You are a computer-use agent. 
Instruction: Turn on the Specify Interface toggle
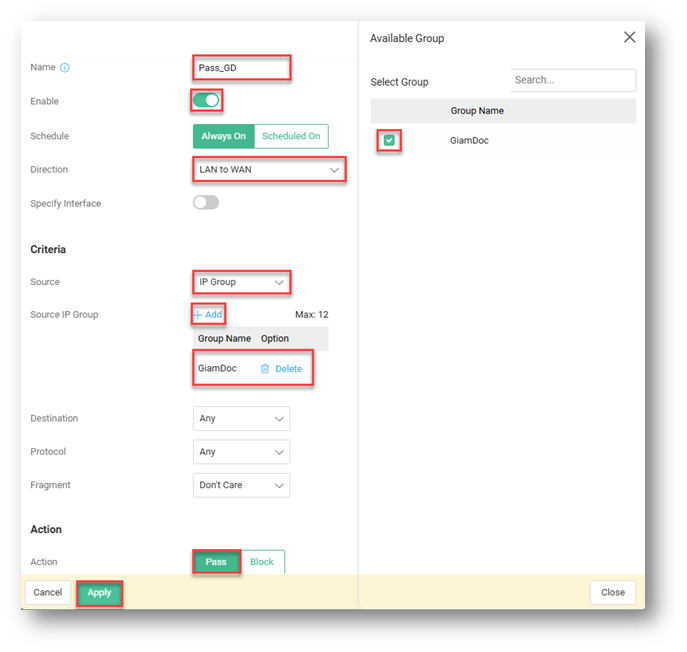click(x=206, y=203)
